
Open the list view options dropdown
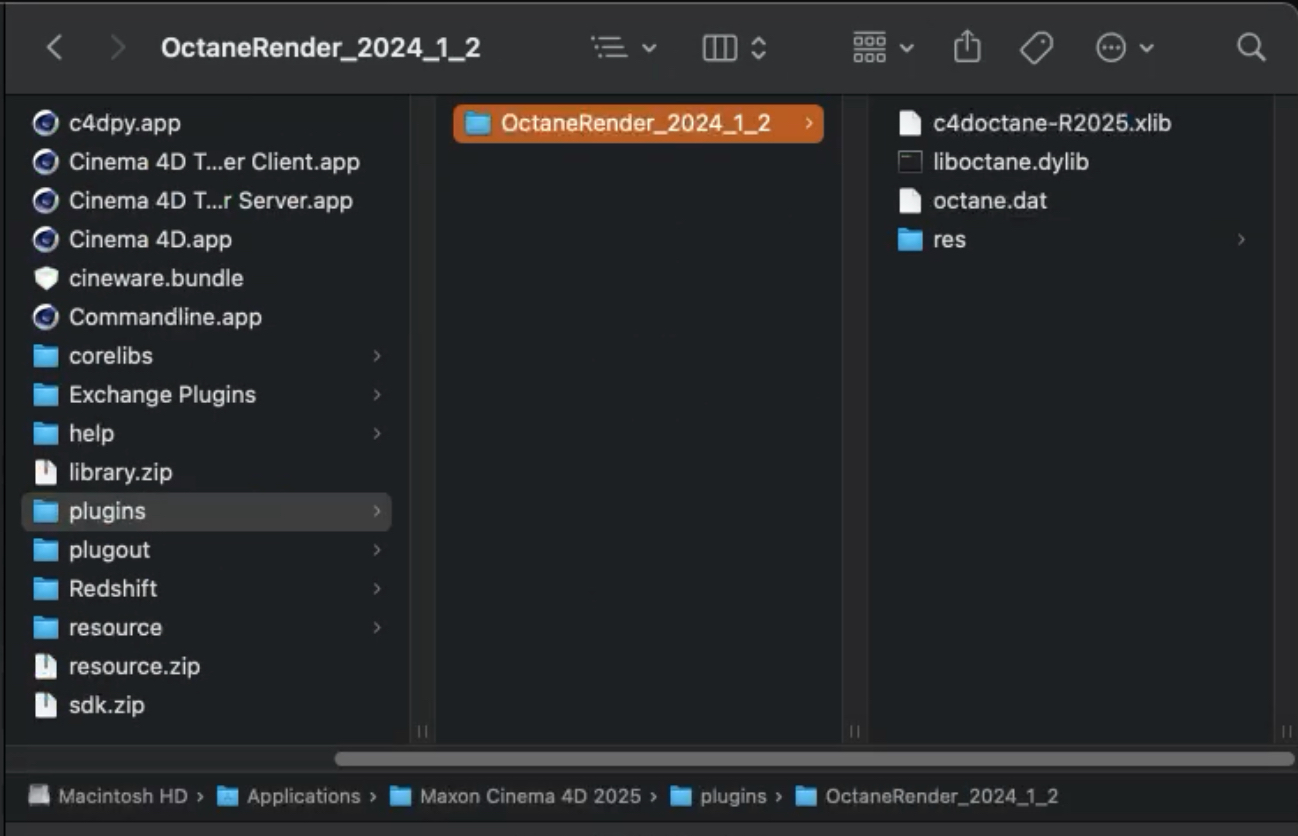click(x=623, y=47)
